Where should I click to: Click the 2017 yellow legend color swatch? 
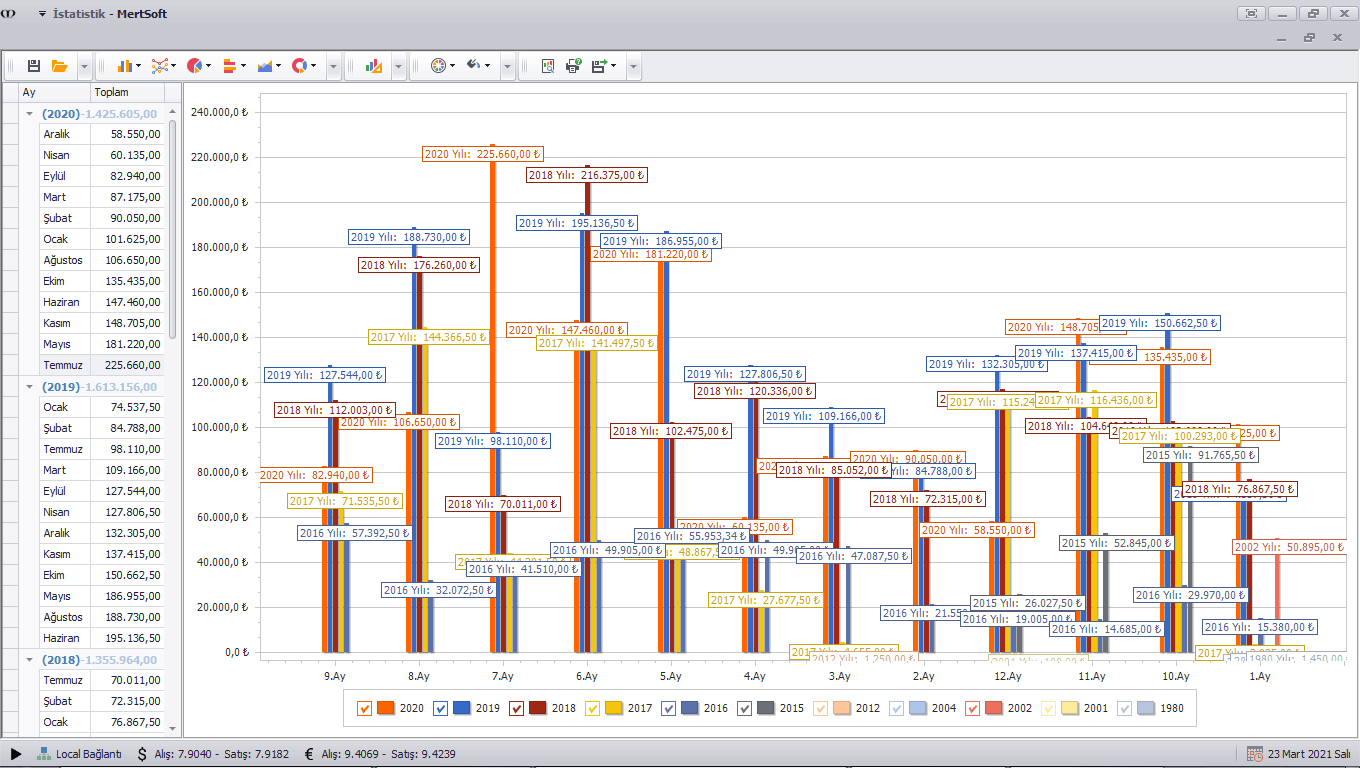point(614,708)
